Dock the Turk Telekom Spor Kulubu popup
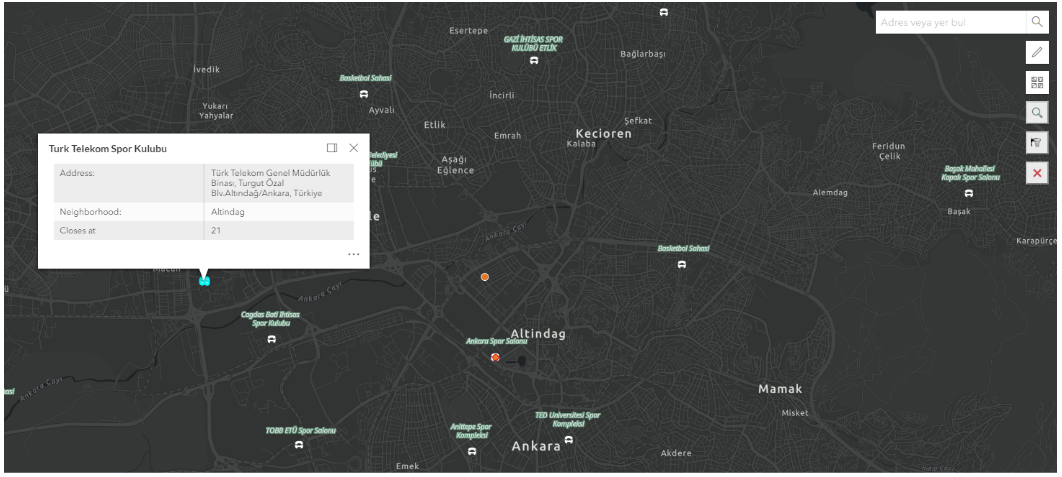Viewport: 1062px width, 477px height. [x=332, y=148]
